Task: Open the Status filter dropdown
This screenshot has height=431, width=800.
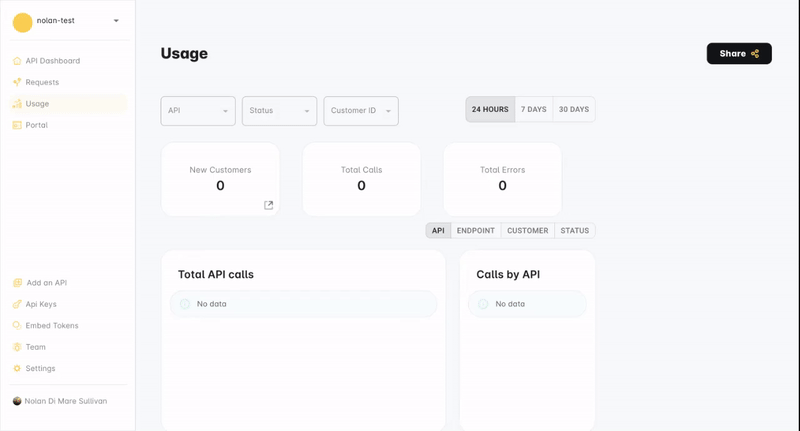Action: coord(280,111)
